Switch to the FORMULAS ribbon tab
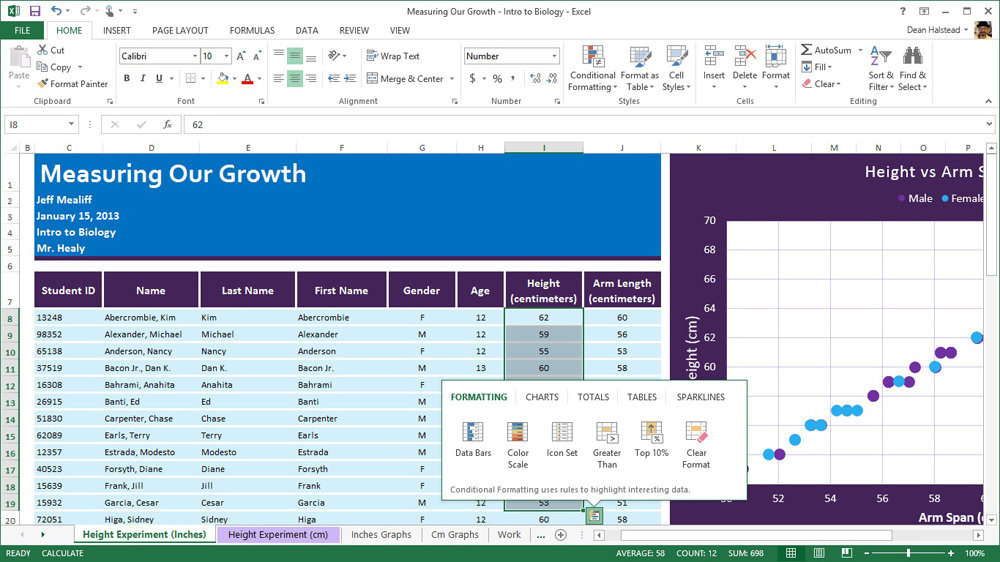Screen dimensions: 1000x562 pyautogui.click(x=252, y=30)
